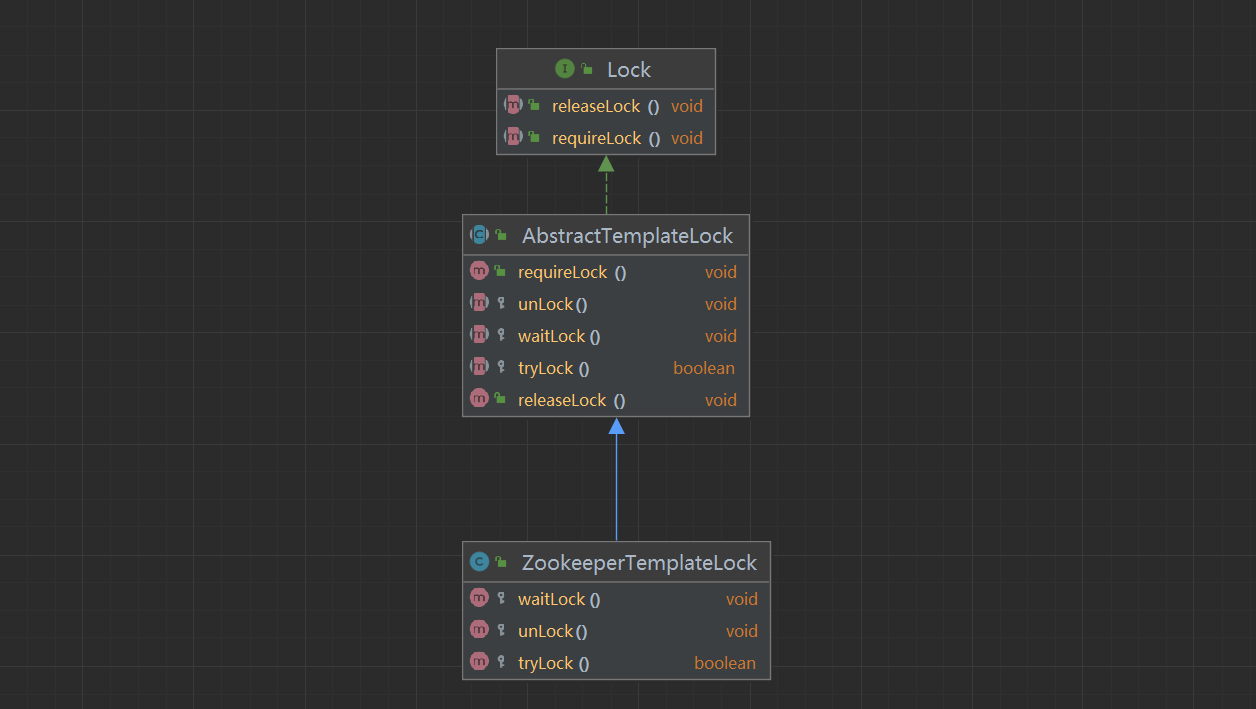Select releaseLock () name in the Lock interface
1256x709 pixels.
click(606, 106)
